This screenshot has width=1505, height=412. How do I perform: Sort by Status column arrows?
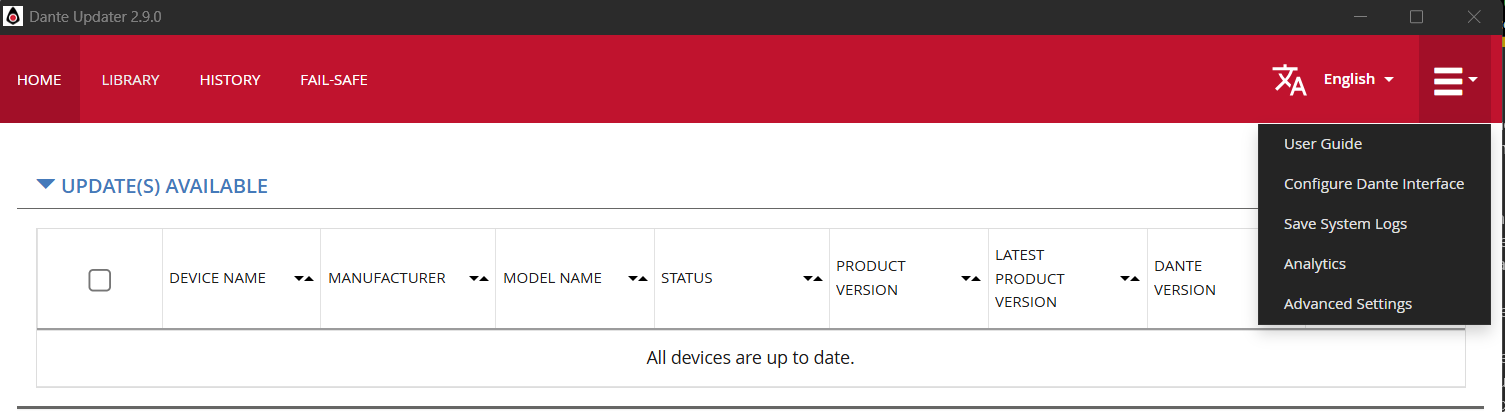(x=813, y=278)
